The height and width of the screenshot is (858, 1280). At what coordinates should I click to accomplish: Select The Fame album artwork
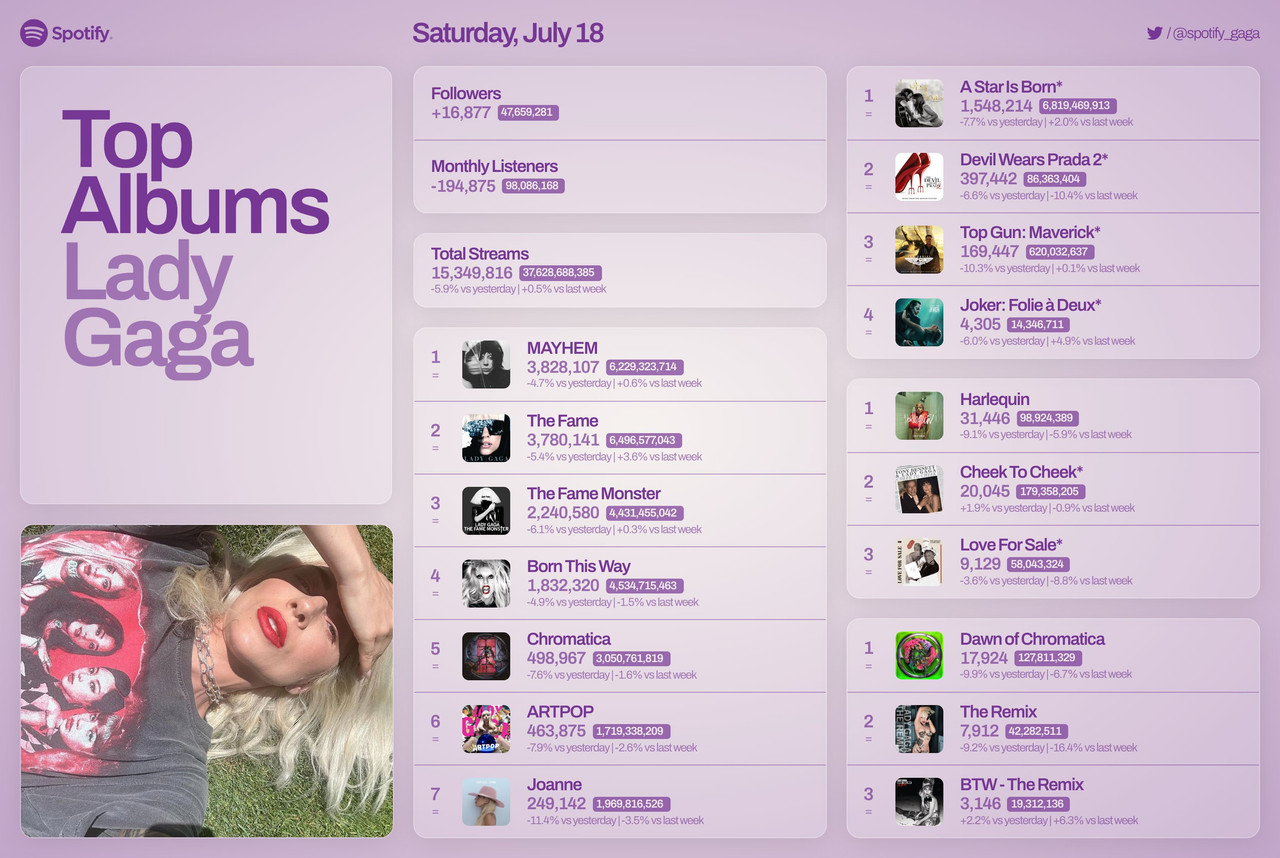[x=486, y=437]
